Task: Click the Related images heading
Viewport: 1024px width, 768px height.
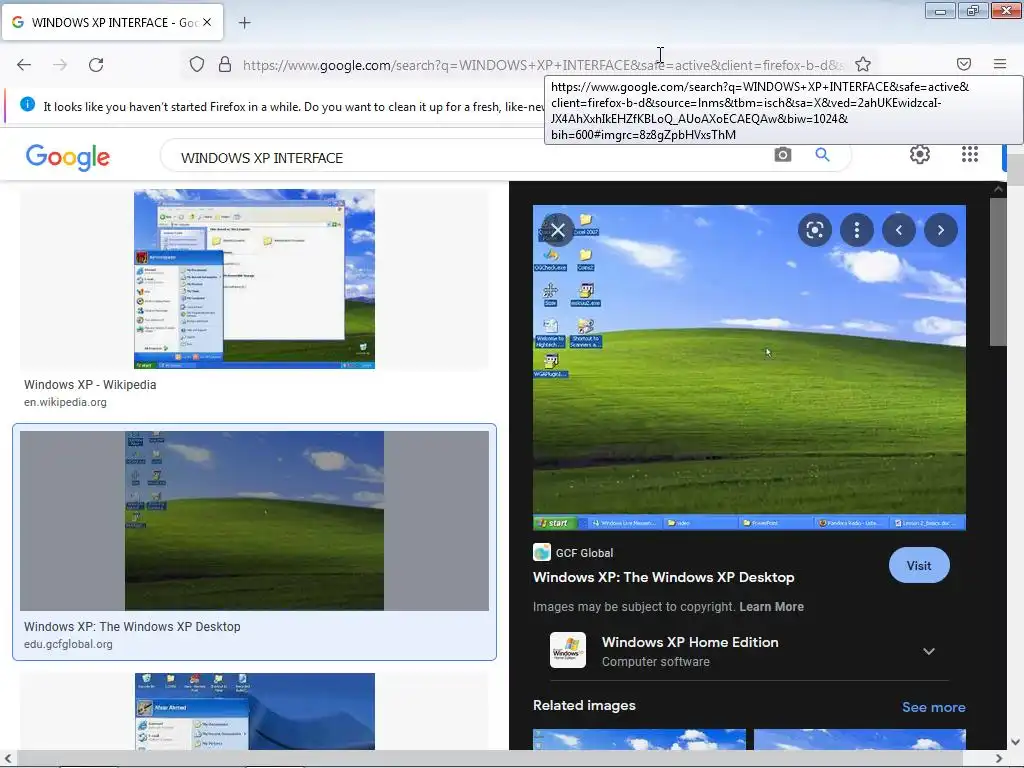Action: pyautogui.click(x=584, y=705)
